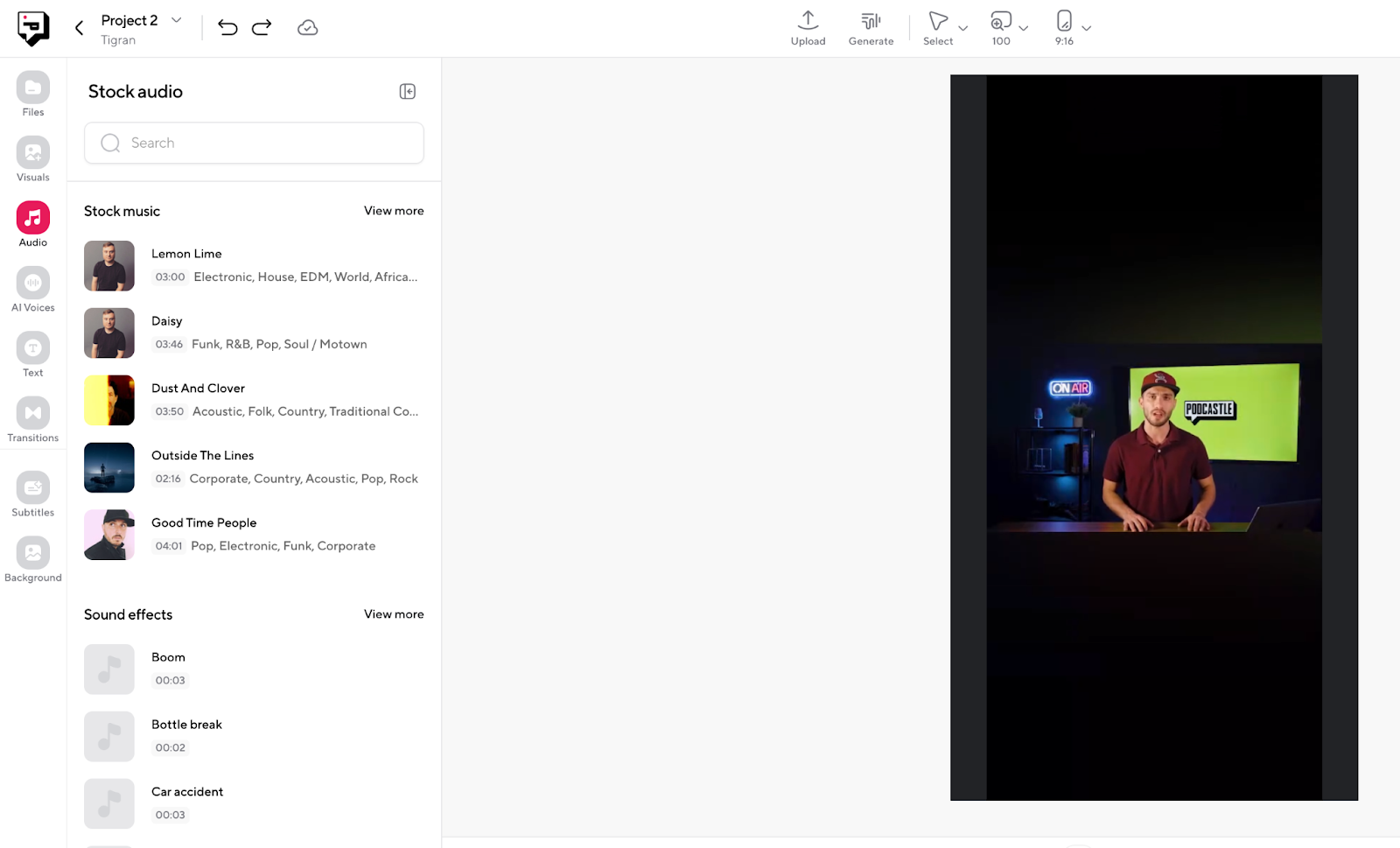The width and height of the screenshot is (1400, 848).
Task: Open the Background sidebar panel
Action: pyautogui.click(x=33, y=560)
